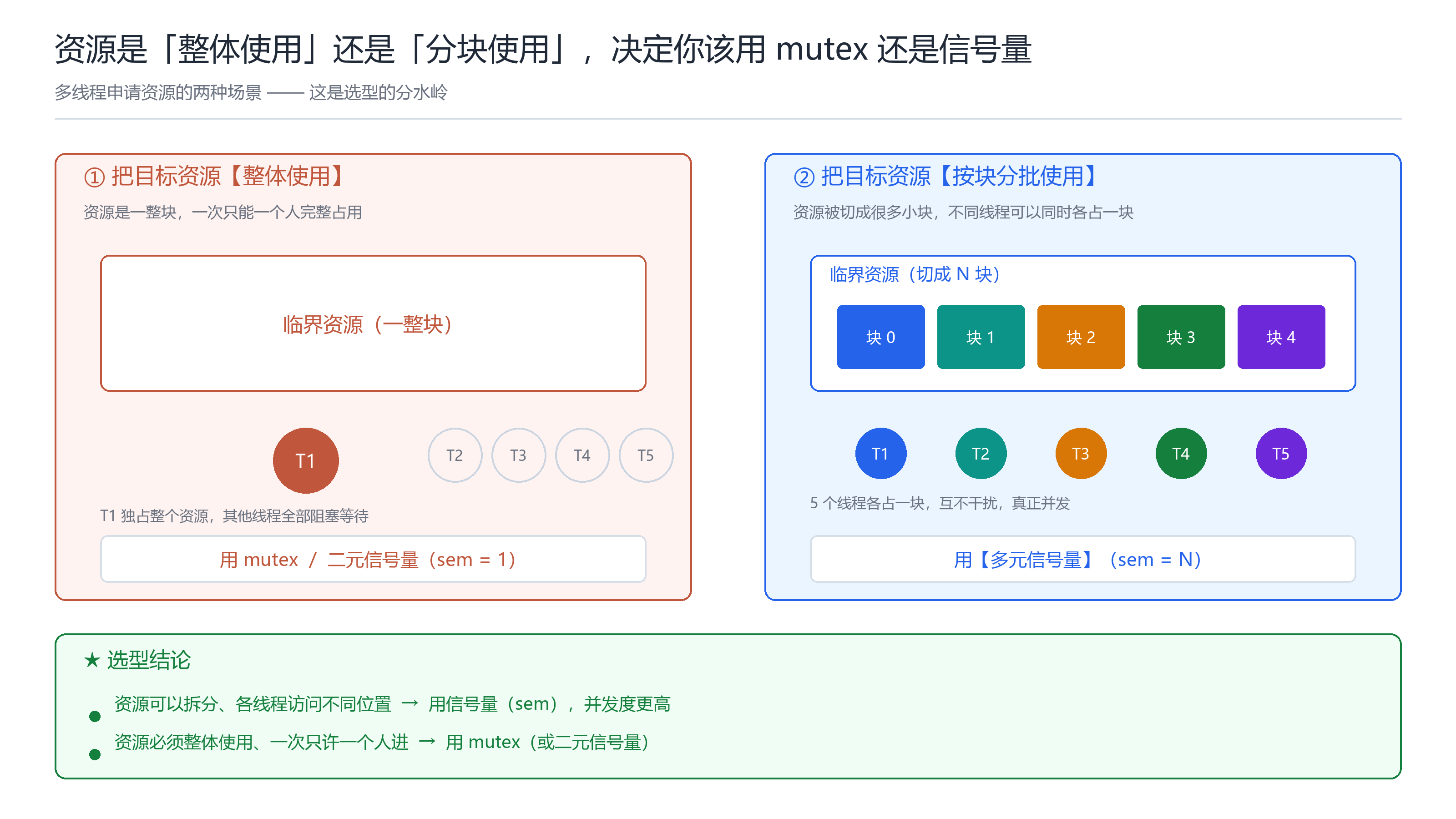Select the green T4 thread circle
1456x819 pixels.
coord(1181,453)
